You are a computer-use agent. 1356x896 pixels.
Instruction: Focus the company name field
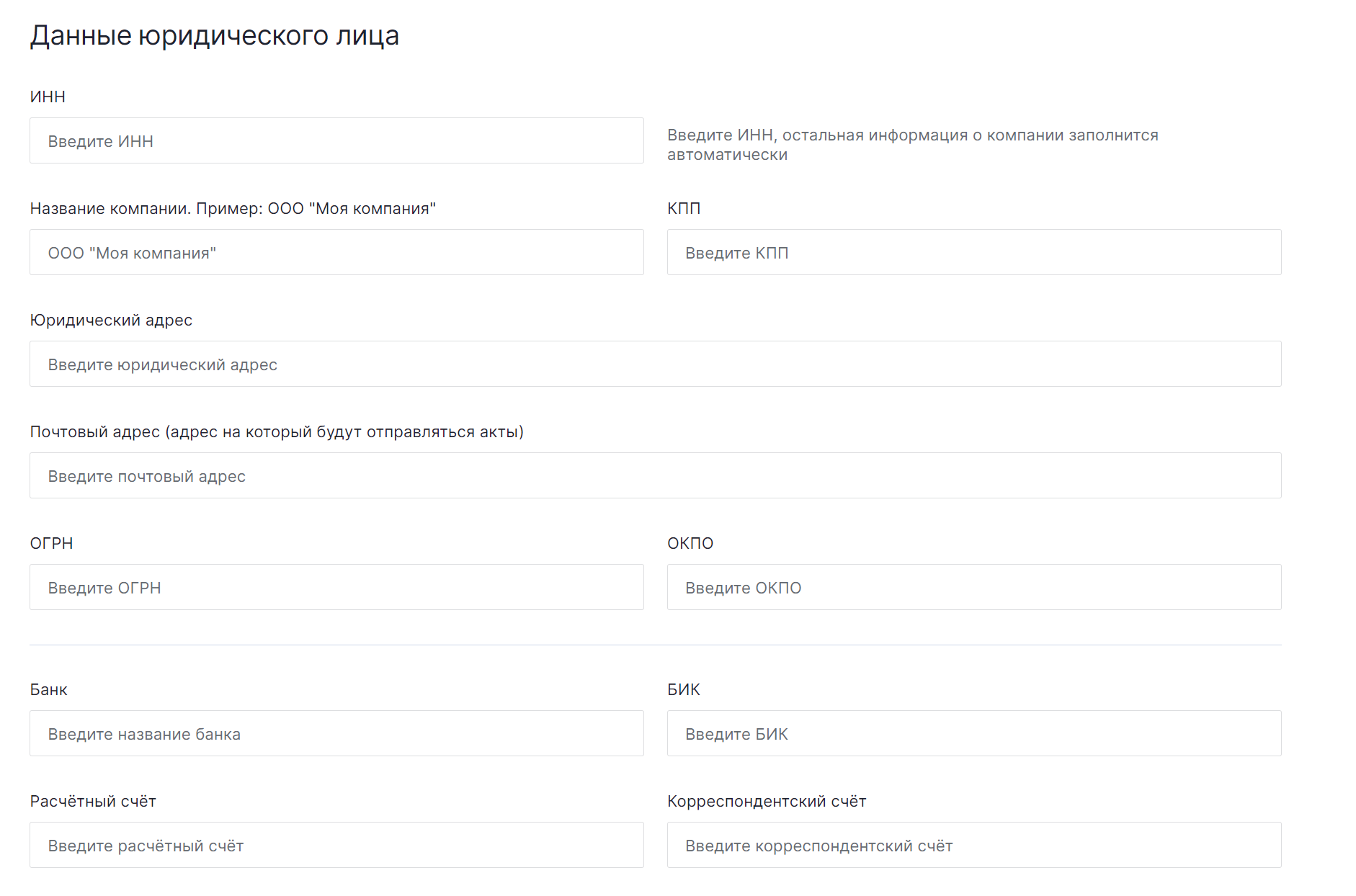point(336,252)
